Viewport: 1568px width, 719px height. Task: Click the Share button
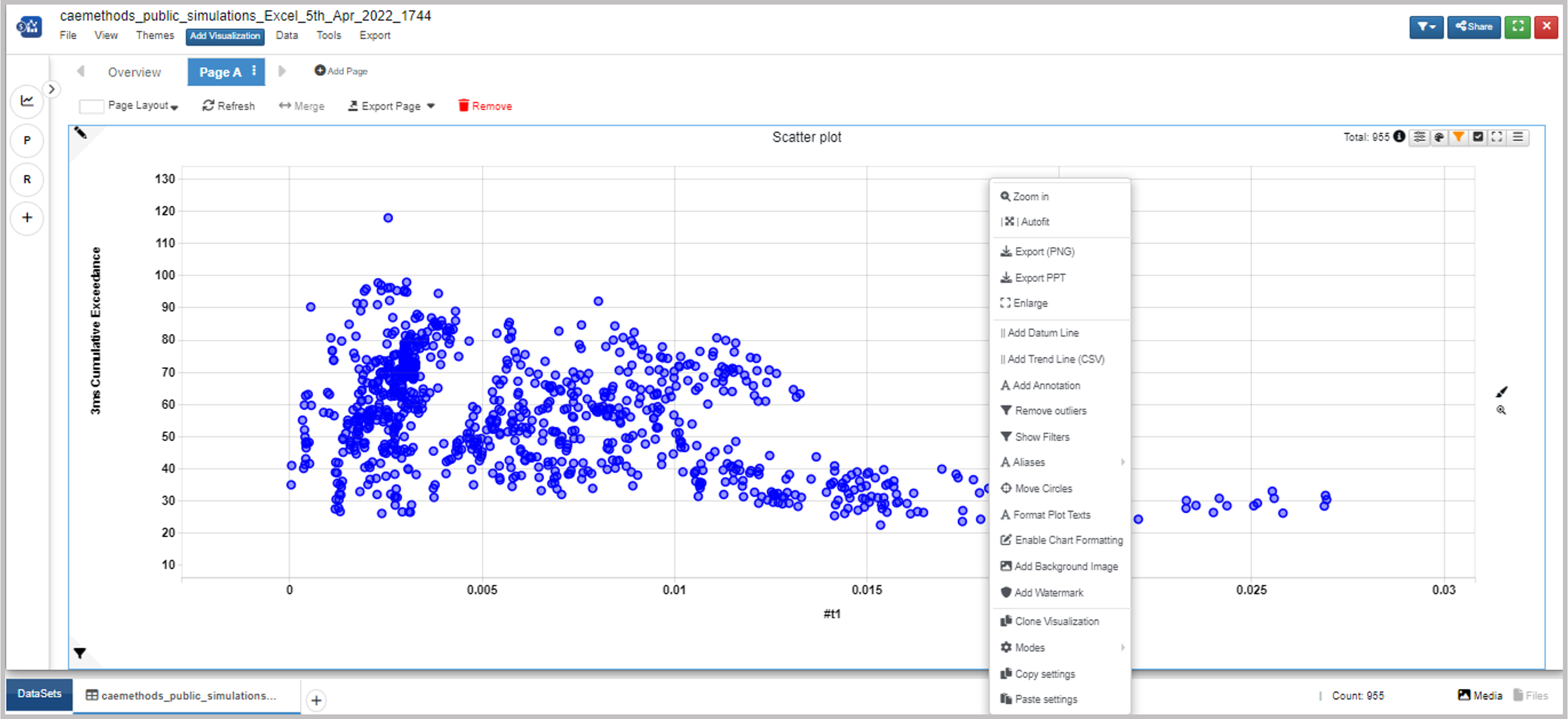tap(1474, 27)
